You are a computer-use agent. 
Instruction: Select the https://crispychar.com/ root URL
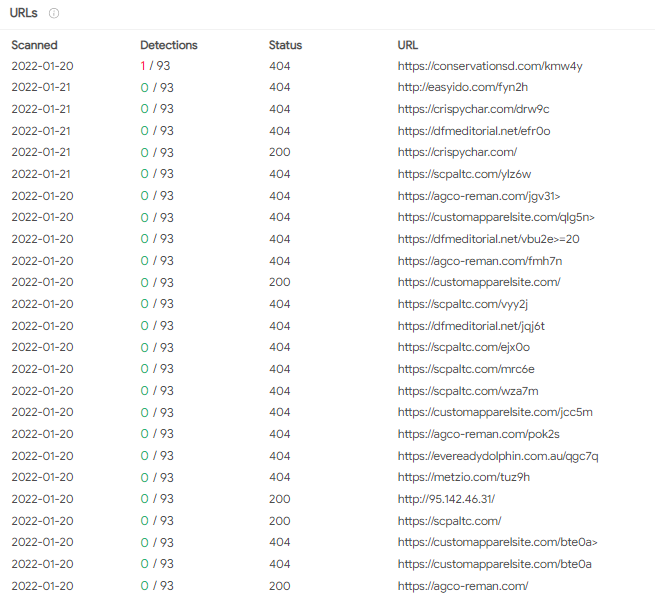[x=457, y=152]
